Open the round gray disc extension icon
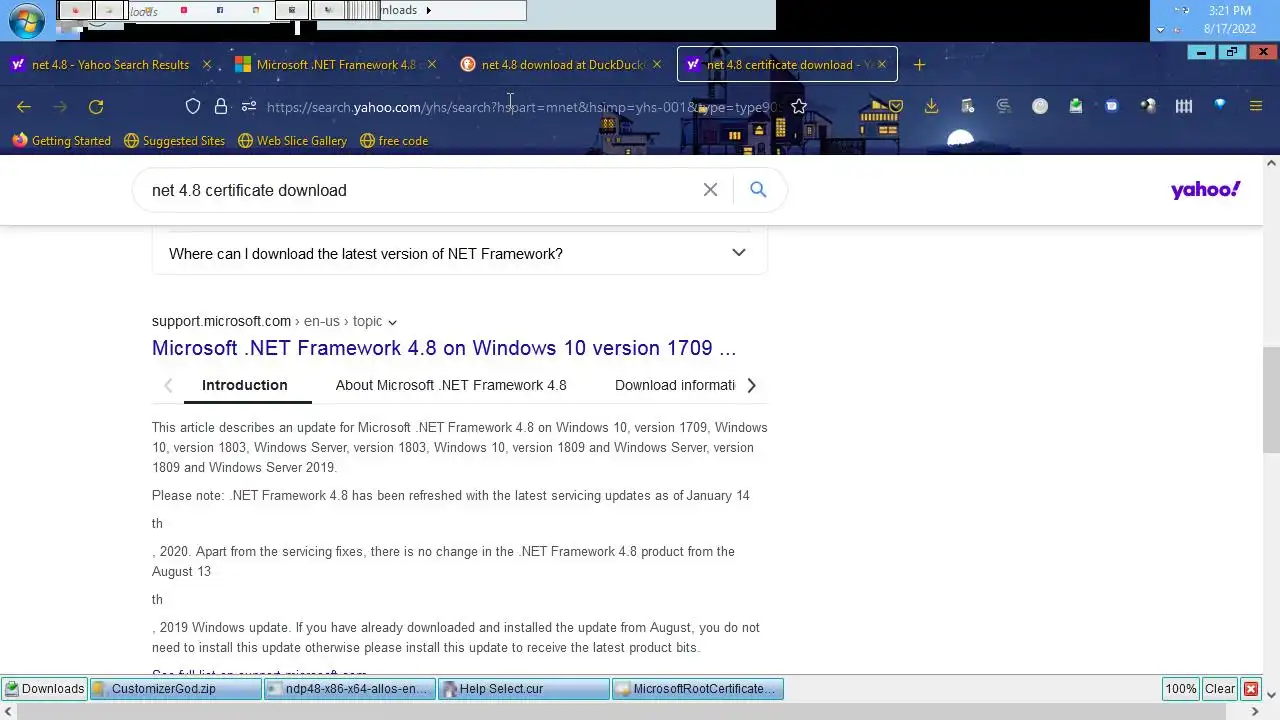The width and height of the screenshot is (1280, 720). 1040,106
